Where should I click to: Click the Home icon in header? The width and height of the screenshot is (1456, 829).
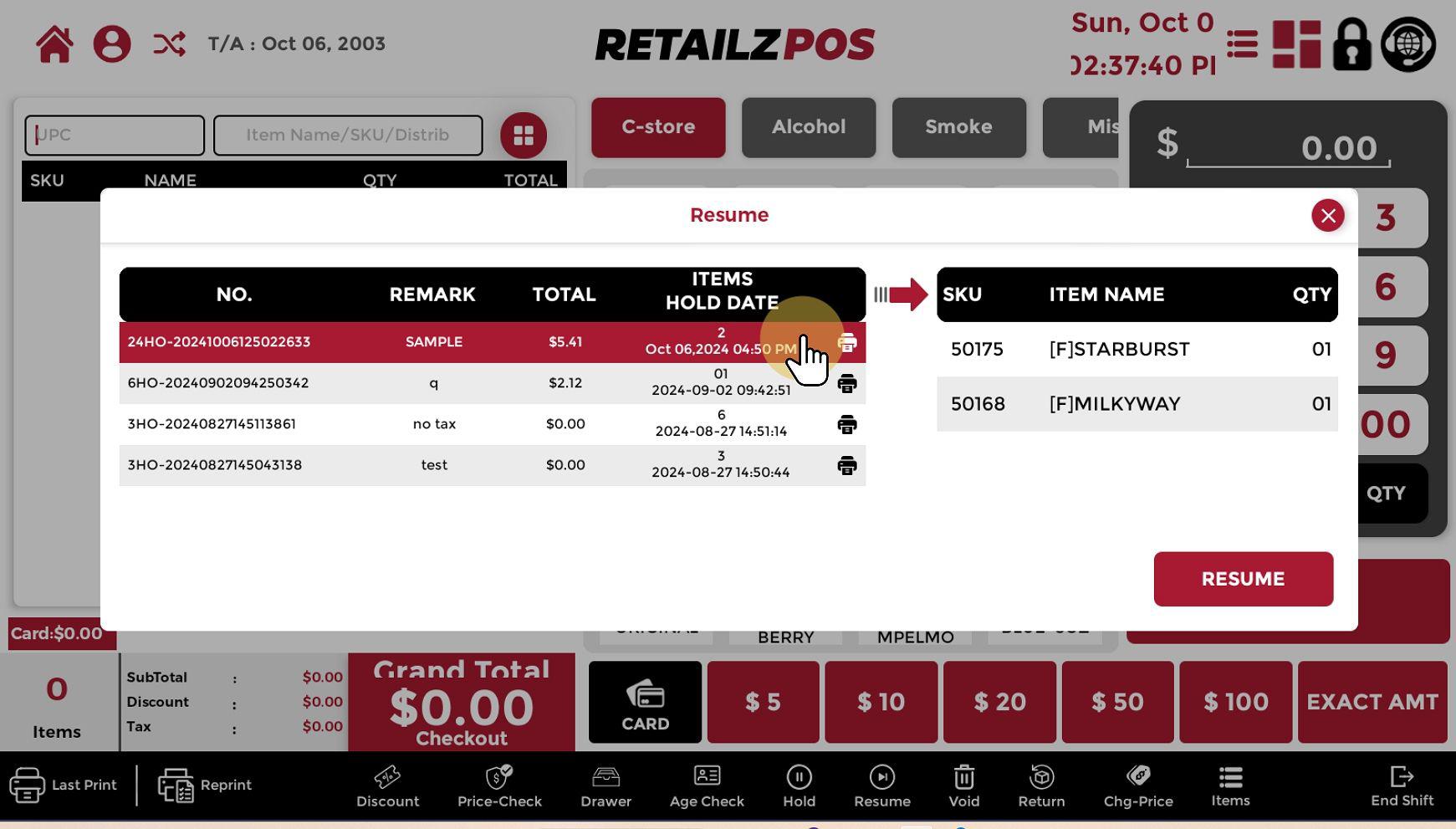pyautogui.click(x=54, y=44)
